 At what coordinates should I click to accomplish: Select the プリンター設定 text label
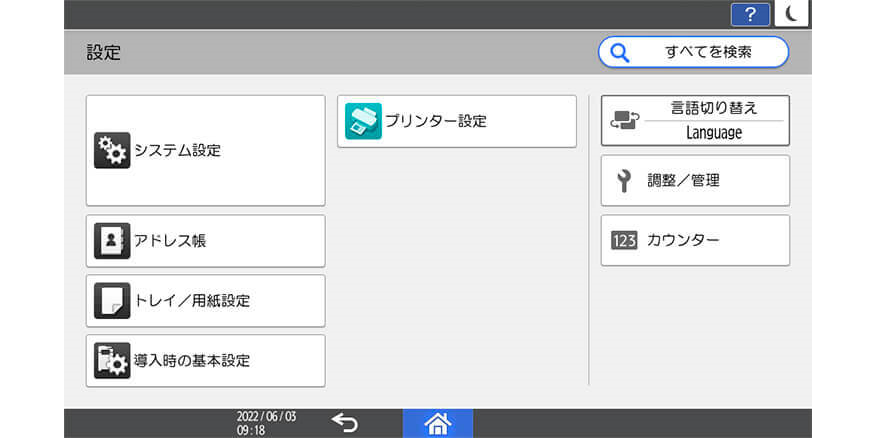coord(436,121)
